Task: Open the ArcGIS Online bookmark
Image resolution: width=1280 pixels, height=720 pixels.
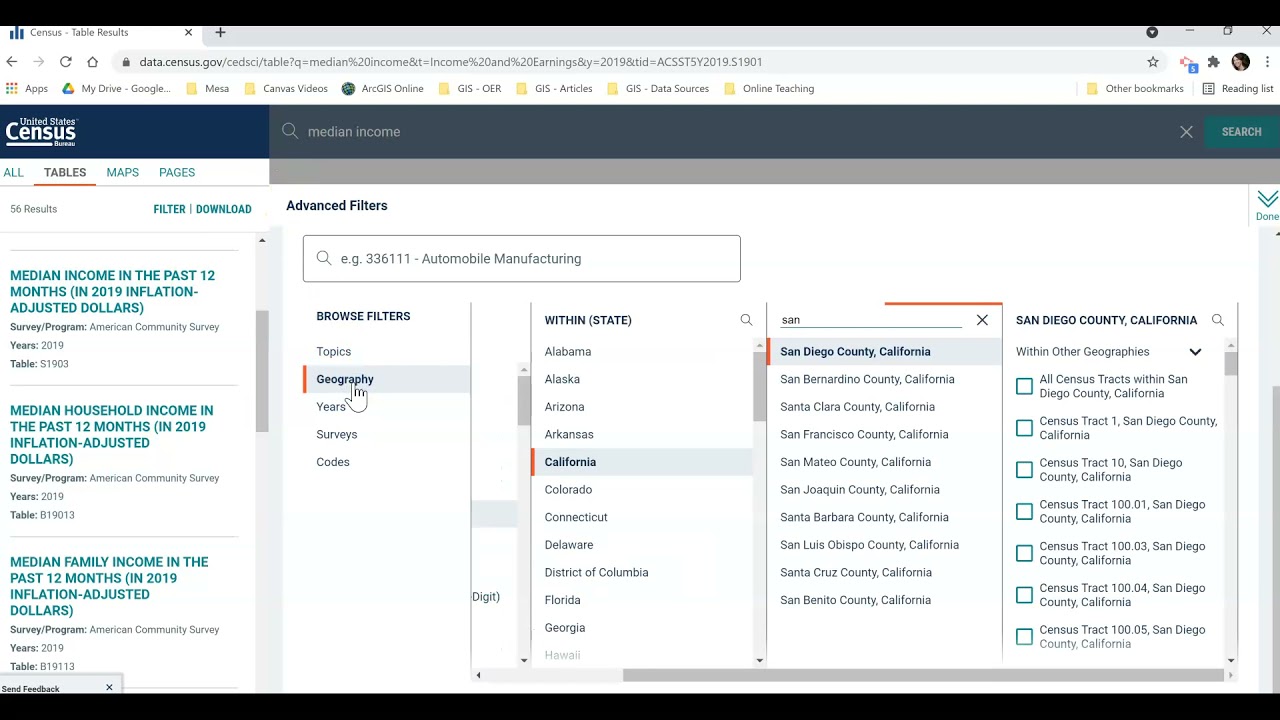Action: [382, 88]
